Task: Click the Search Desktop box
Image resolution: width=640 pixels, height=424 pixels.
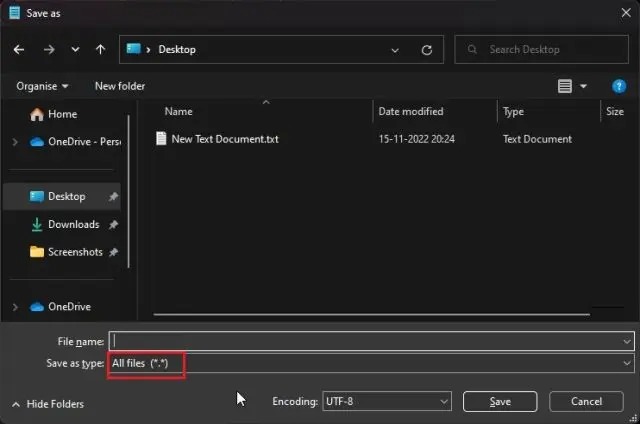Action: 541,49
